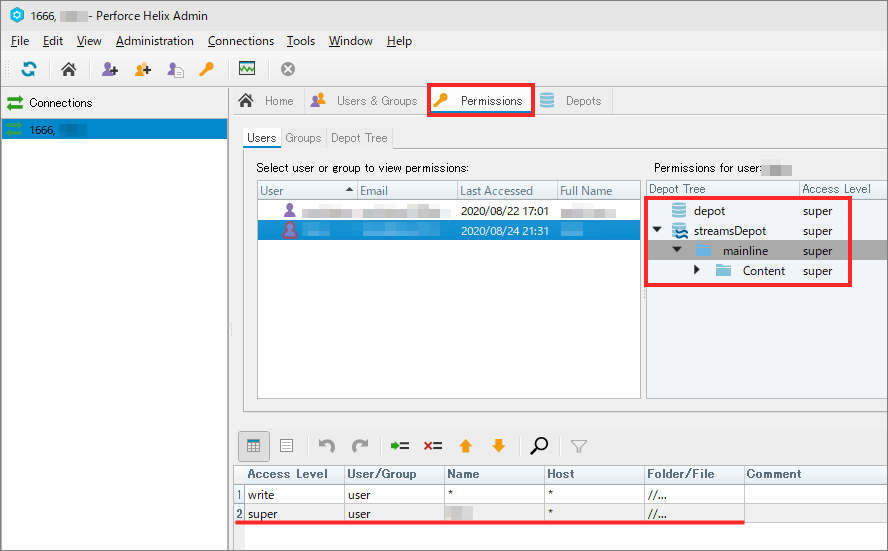Click the Perforce Helix Admin title icon
888x551 pixels.
click(17, 15)
